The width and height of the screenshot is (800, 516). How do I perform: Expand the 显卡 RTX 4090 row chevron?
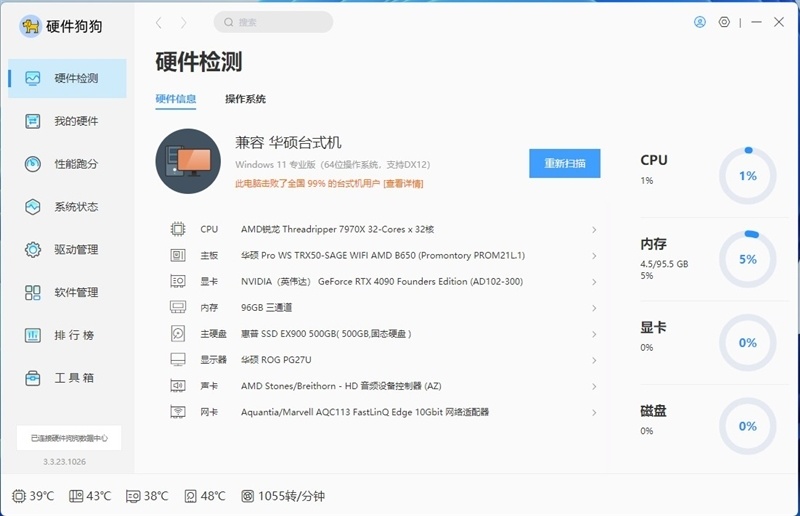point(594,282)
